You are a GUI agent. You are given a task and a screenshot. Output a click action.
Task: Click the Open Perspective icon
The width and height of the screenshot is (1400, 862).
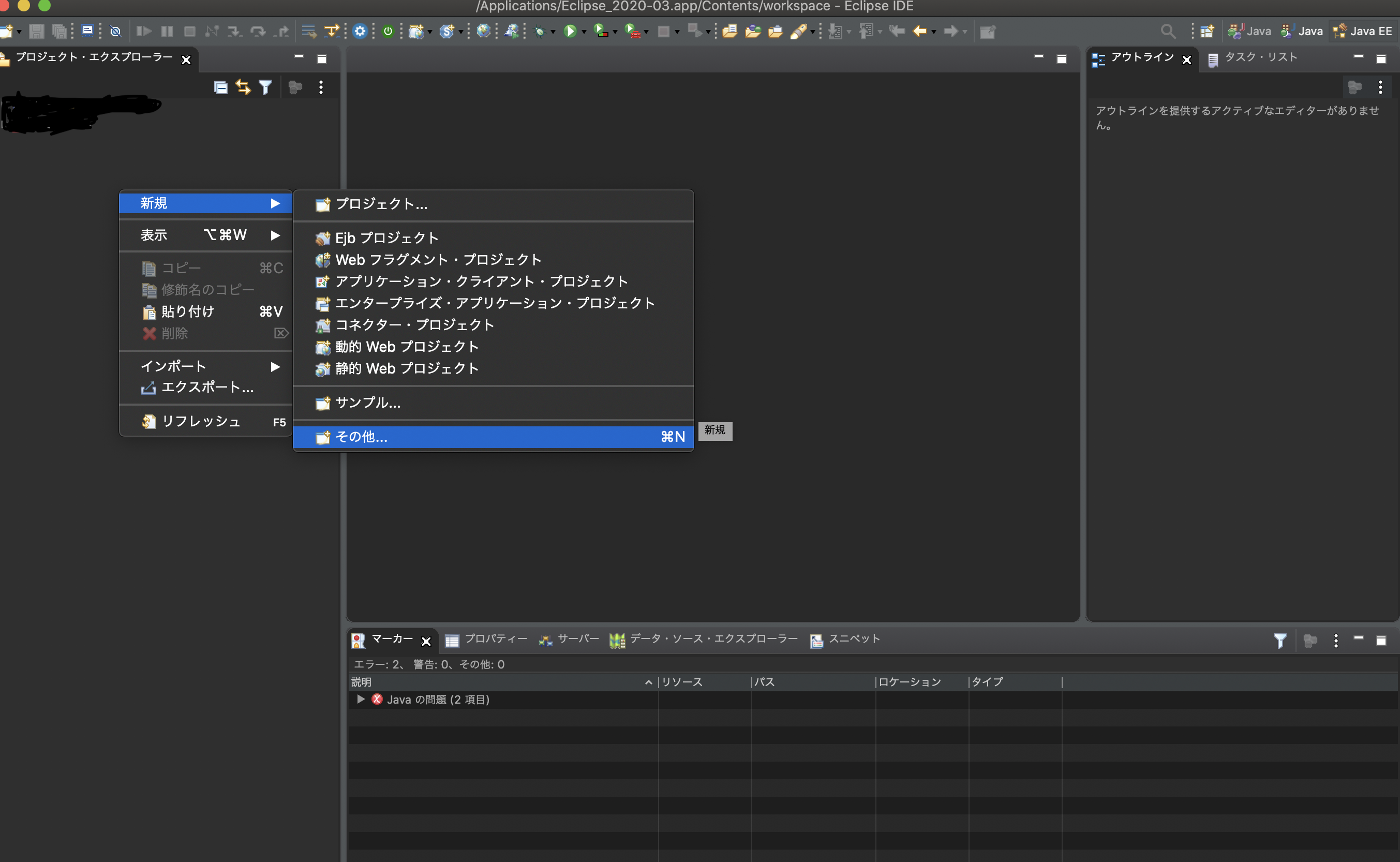pyautogui.click(x=1207, y=32)
